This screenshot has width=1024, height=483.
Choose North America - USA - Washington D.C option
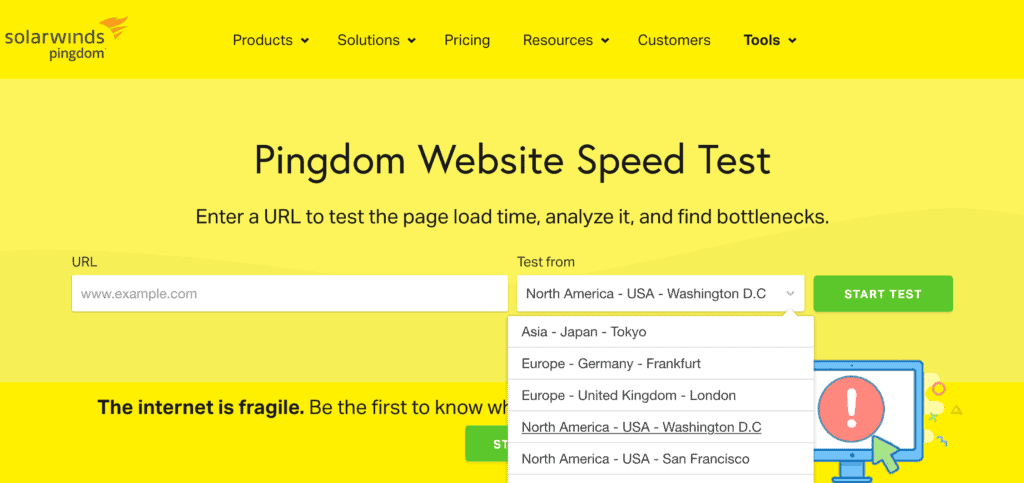661,428
